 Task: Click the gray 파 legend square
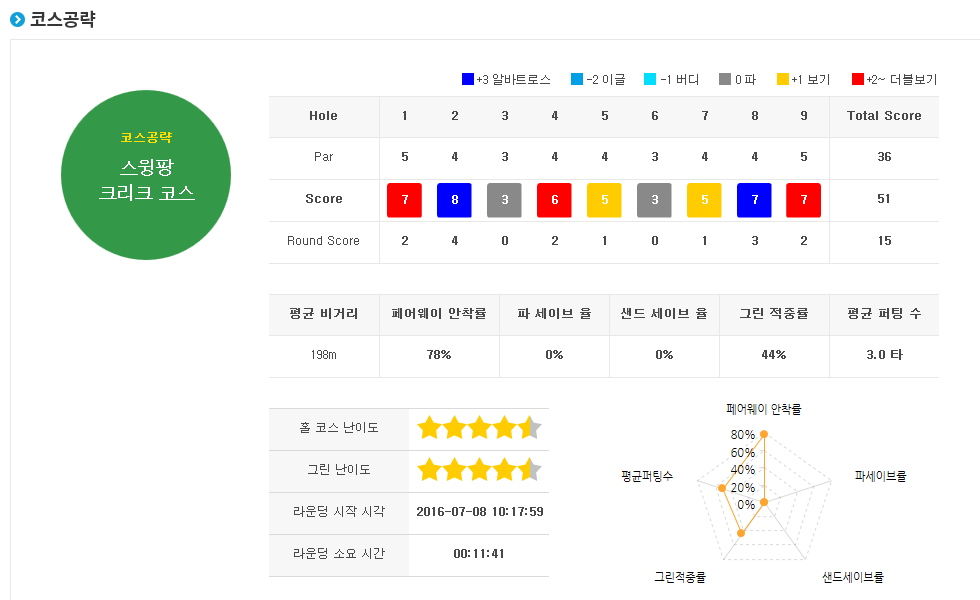[x=725, y=79]
